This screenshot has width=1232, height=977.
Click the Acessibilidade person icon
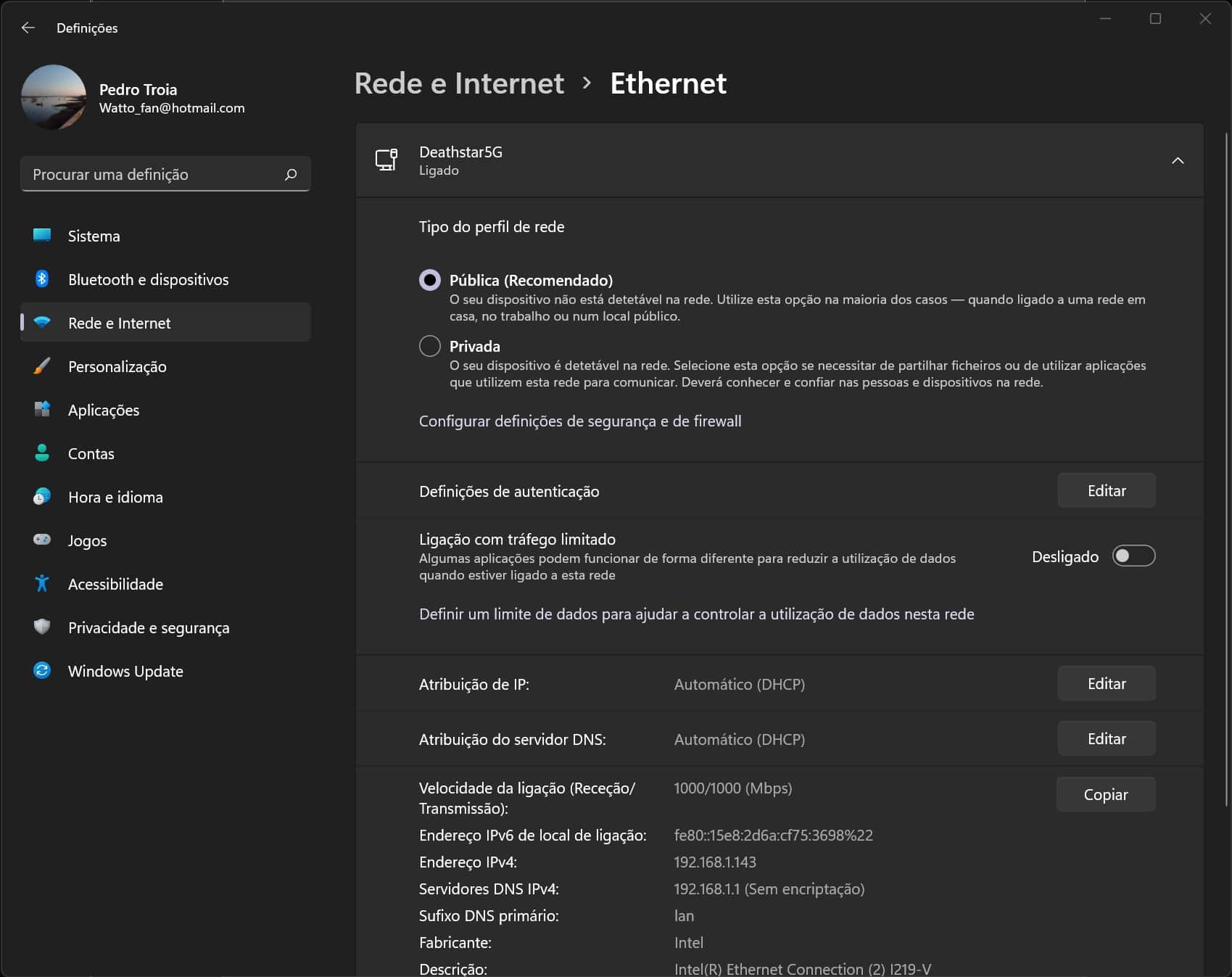tap(42, 583)
